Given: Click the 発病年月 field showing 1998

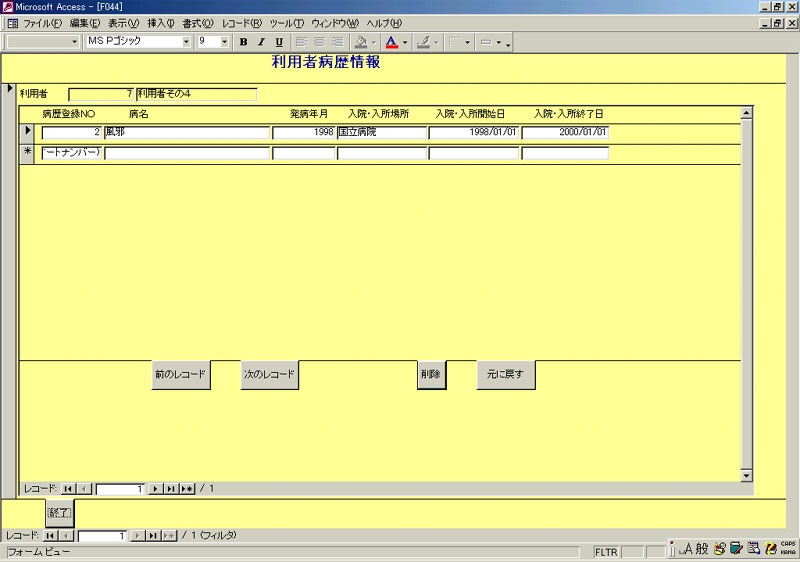Looking at the screenshot, I should coord(304,133).
